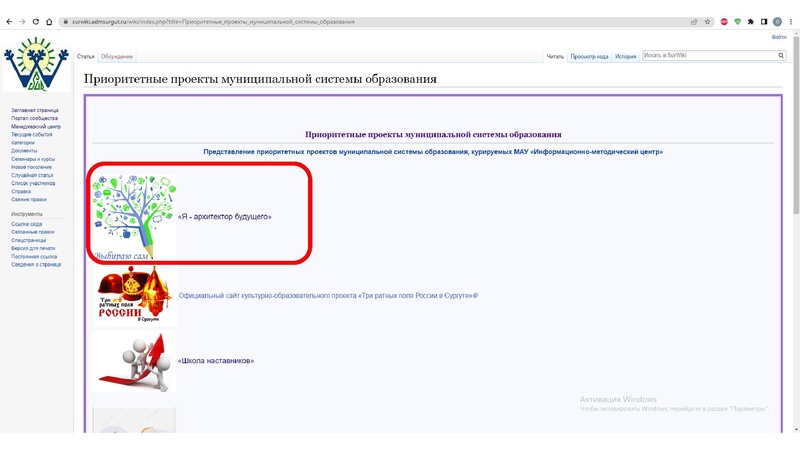Go forward with the browser forward arrow
This screenshot has height=450, width=800.
pos(22,22)
